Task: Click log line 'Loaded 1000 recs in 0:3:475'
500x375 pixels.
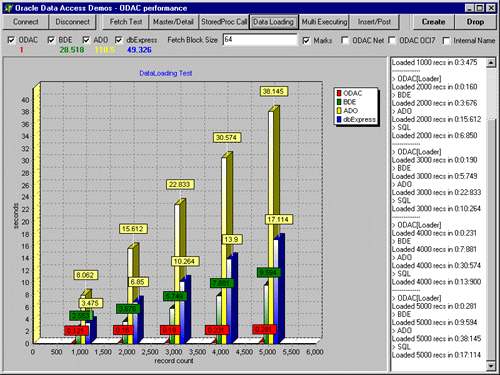Action: tap(434, 62)
